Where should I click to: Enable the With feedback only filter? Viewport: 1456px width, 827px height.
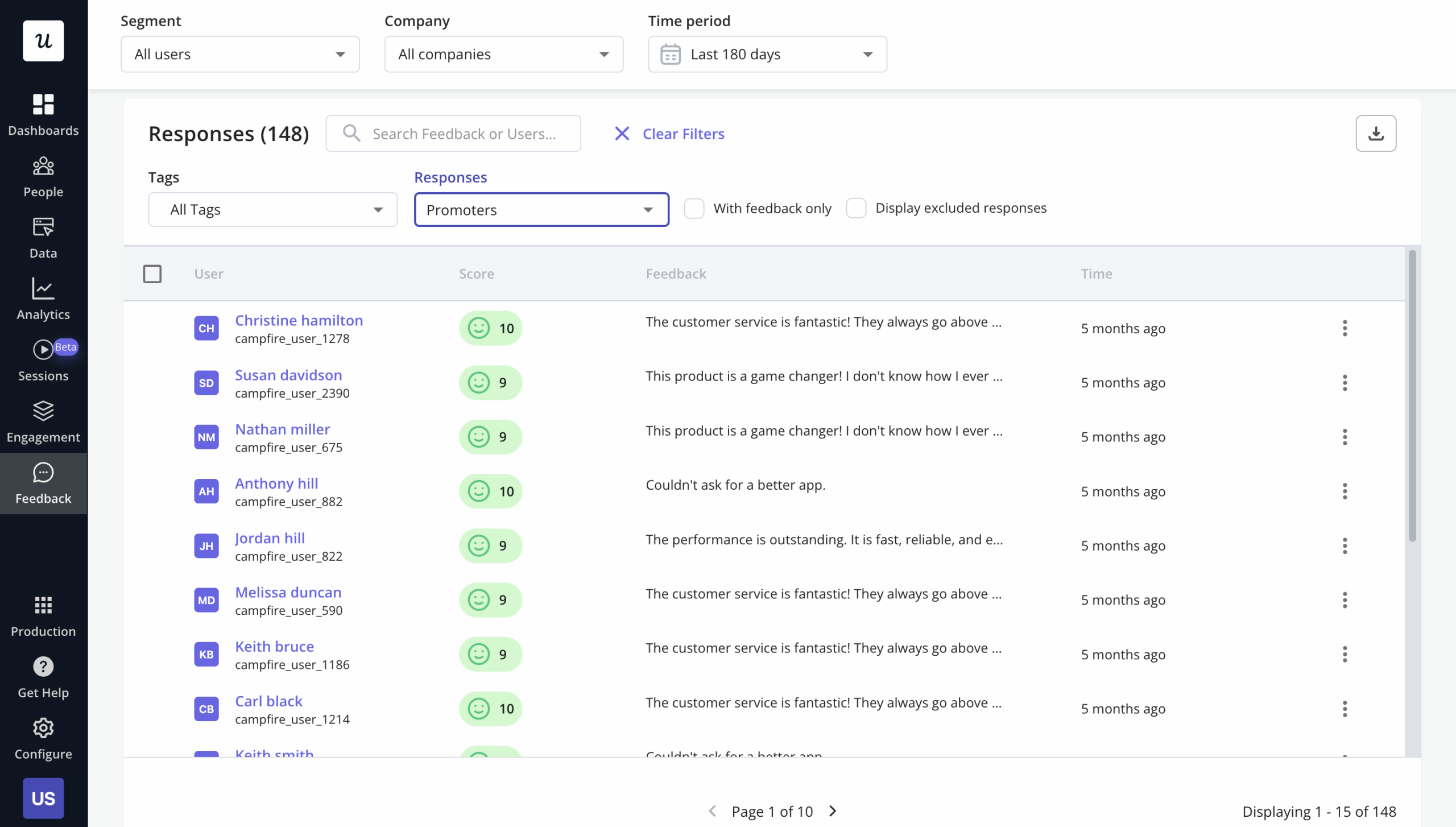pyautogui.click(x=694, y=208)
